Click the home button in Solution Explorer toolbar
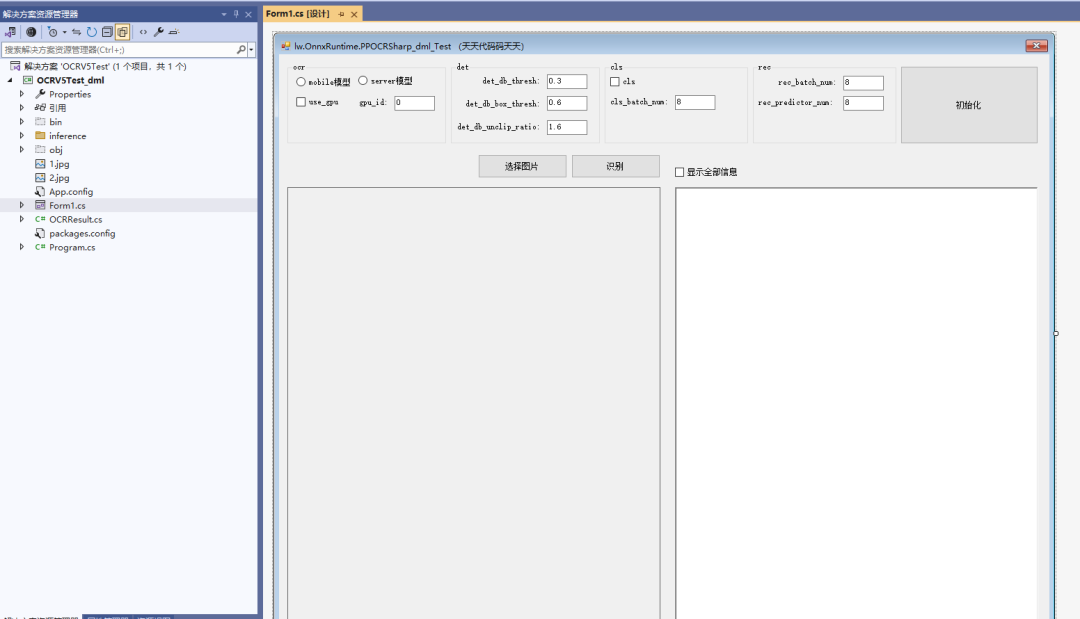Image resolution: width=1080 pixels, height=619 pixels. [x=31, y=32]
